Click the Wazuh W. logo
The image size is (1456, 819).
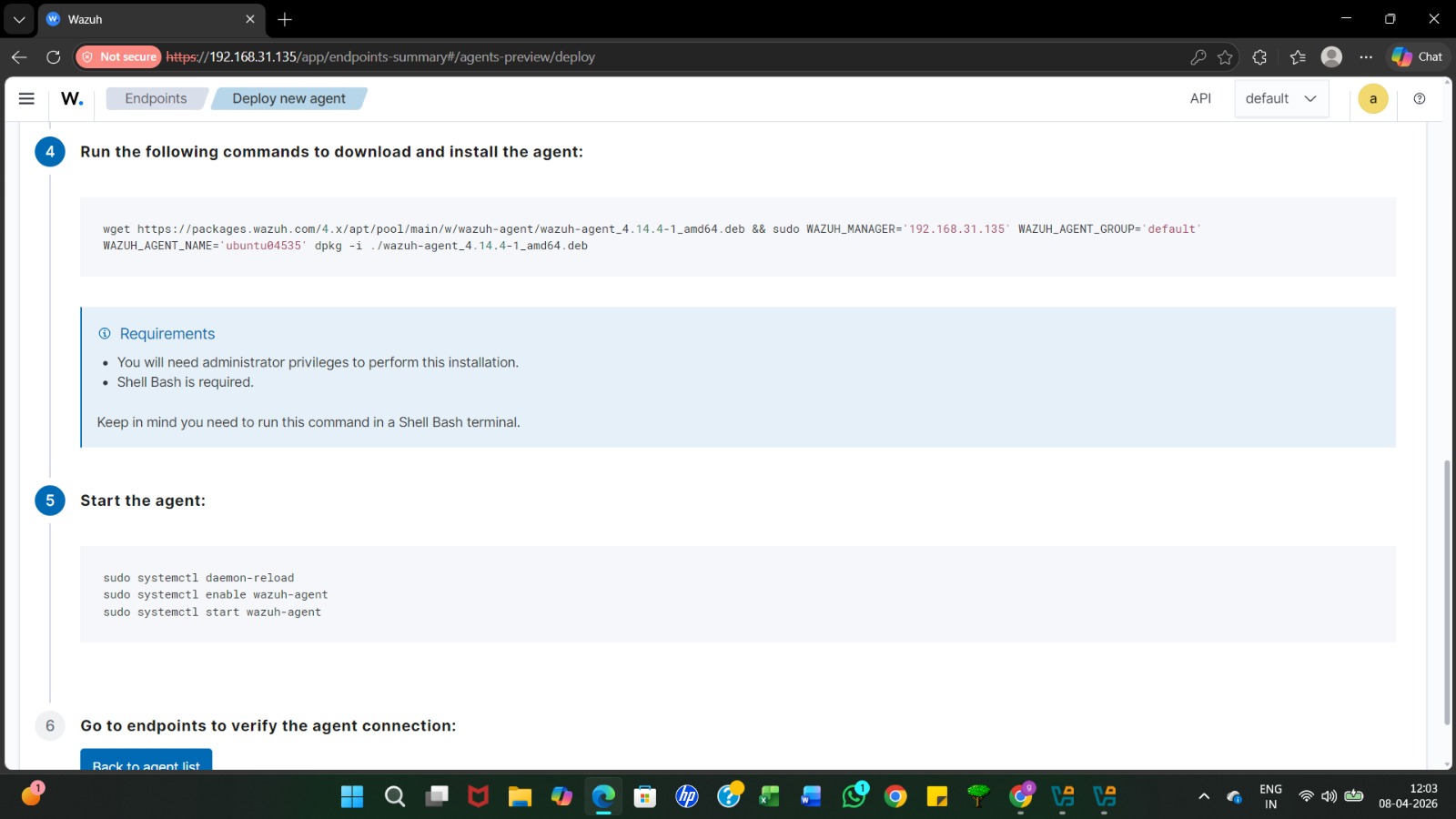click(x=72, y=98)
